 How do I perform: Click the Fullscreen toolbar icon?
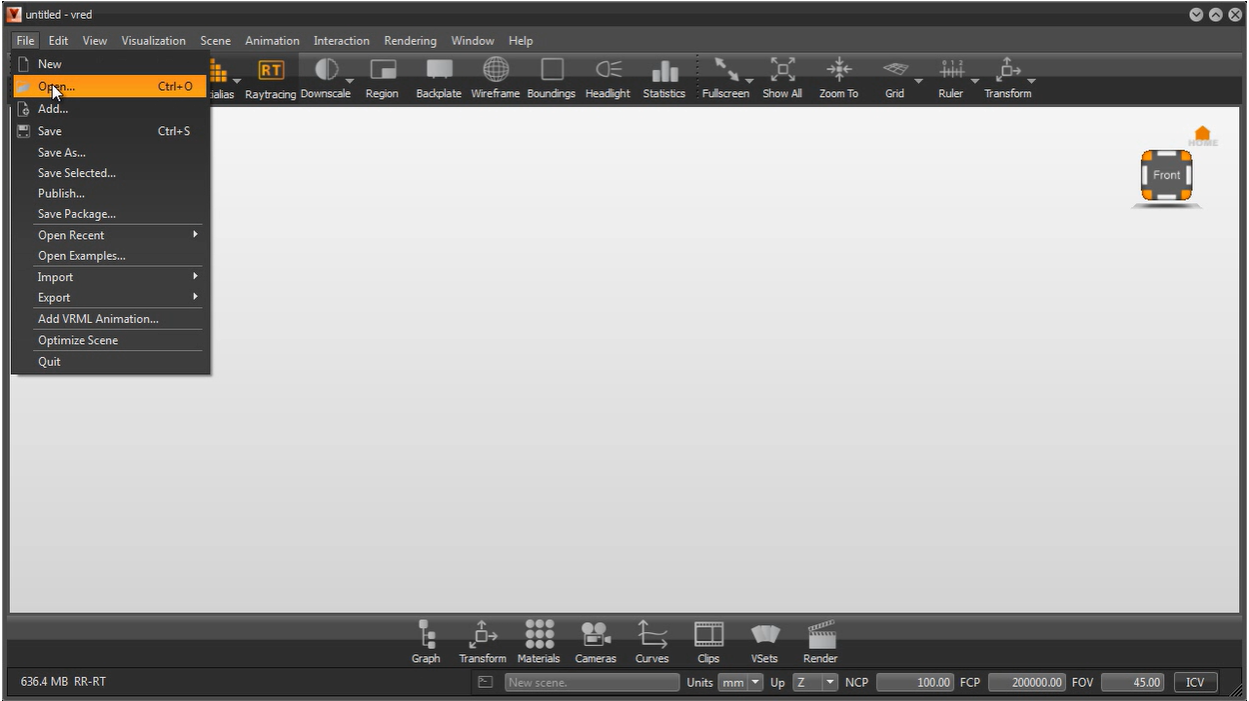click(x=726, y=70)
